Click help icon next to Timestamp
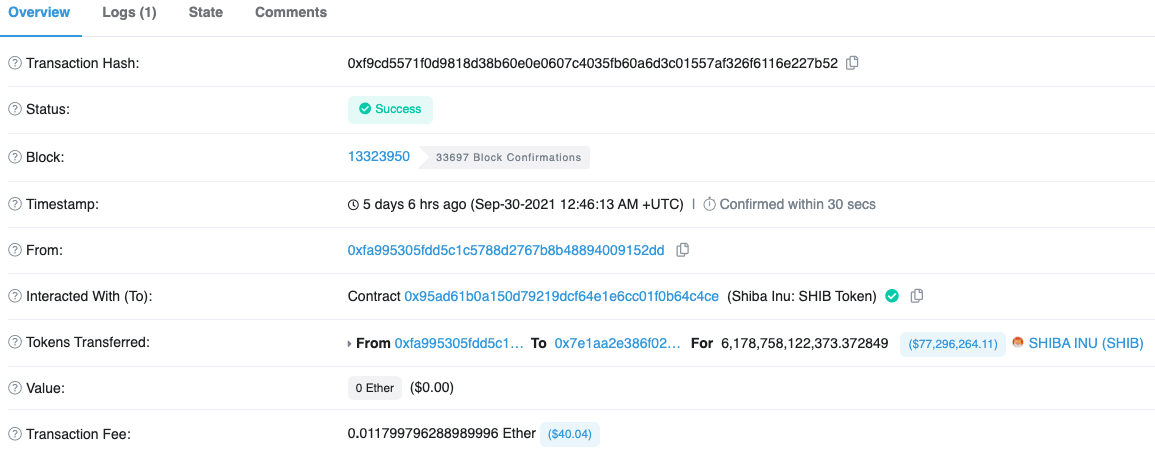 click(x=15, y=204)
